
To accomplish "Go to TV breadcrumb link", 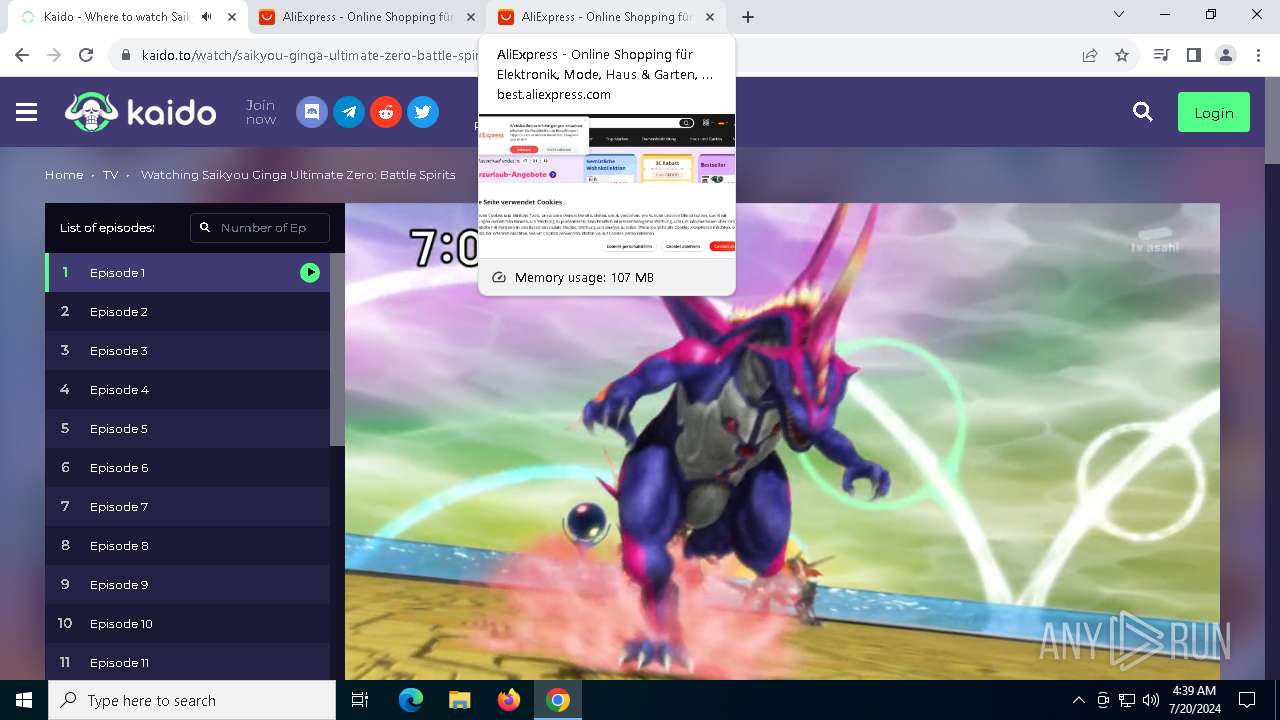I will [x=110, y=175].
